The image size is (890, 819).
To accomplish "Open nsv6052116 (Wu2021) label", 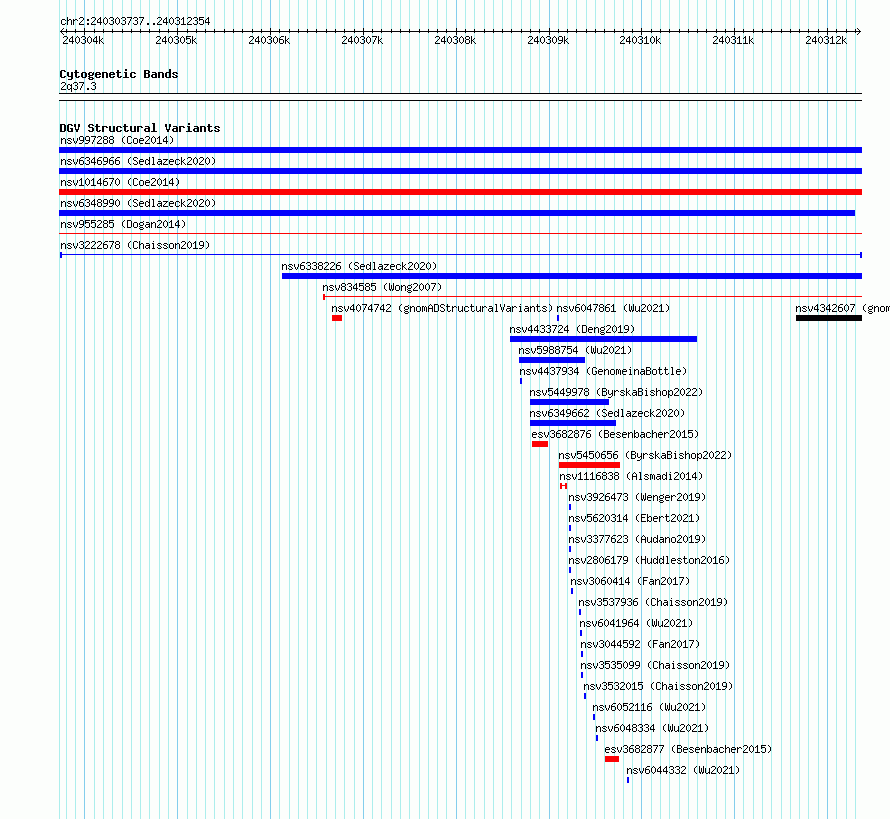I will [649, 707].
